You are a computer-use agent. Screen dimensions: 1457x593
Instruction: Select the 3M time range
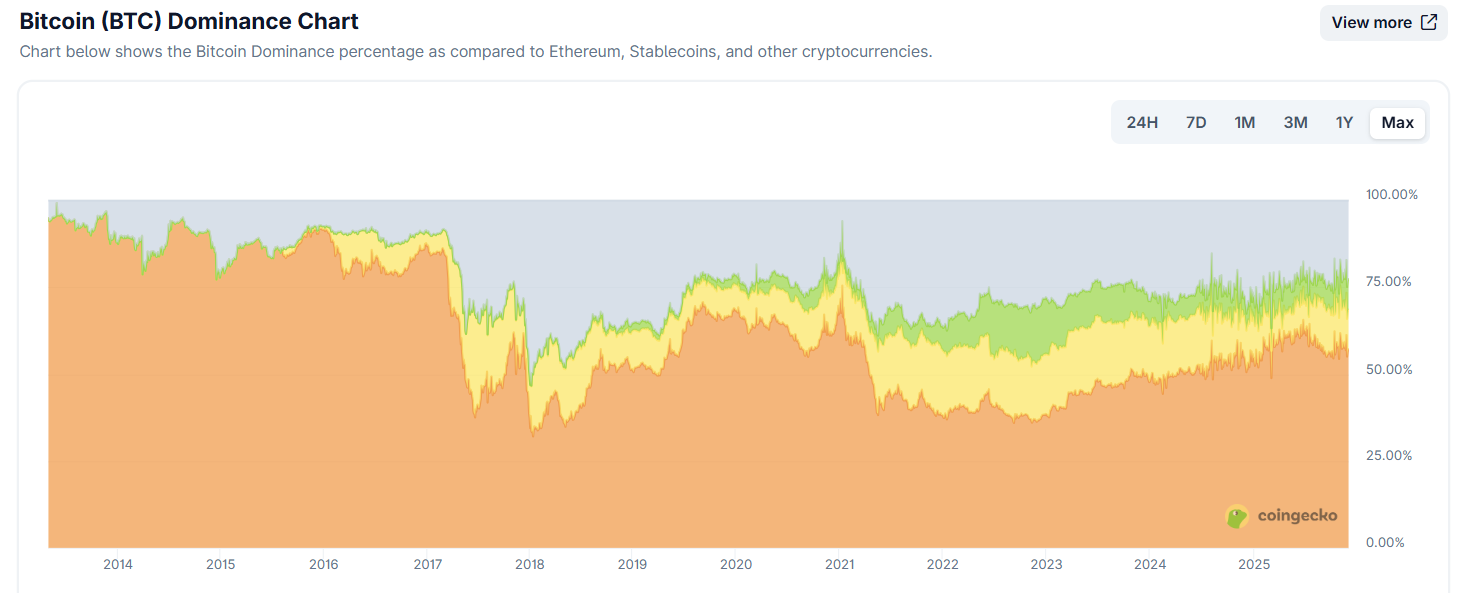[x=1295, y=122]
